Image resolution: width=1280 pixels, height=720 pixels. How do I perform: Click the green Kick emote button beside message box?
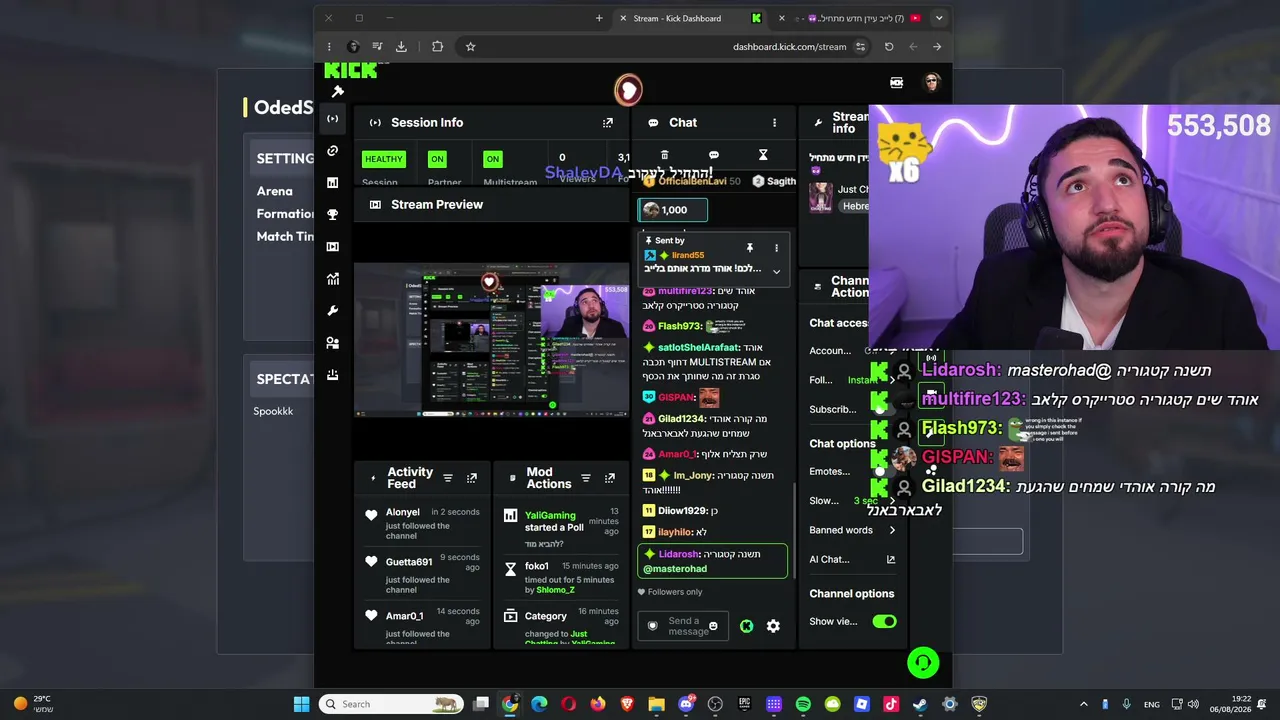pyautogui.click(x=747, y=626)
